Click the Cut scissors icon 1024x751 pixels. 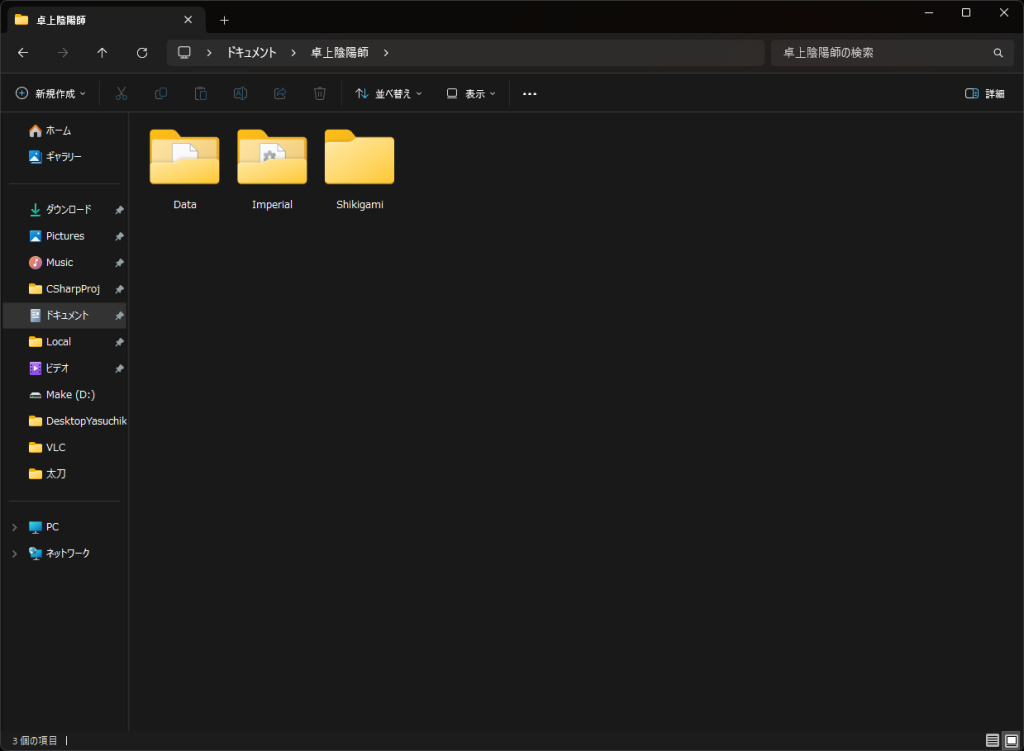pyautogui.click(x=121, y=93)
